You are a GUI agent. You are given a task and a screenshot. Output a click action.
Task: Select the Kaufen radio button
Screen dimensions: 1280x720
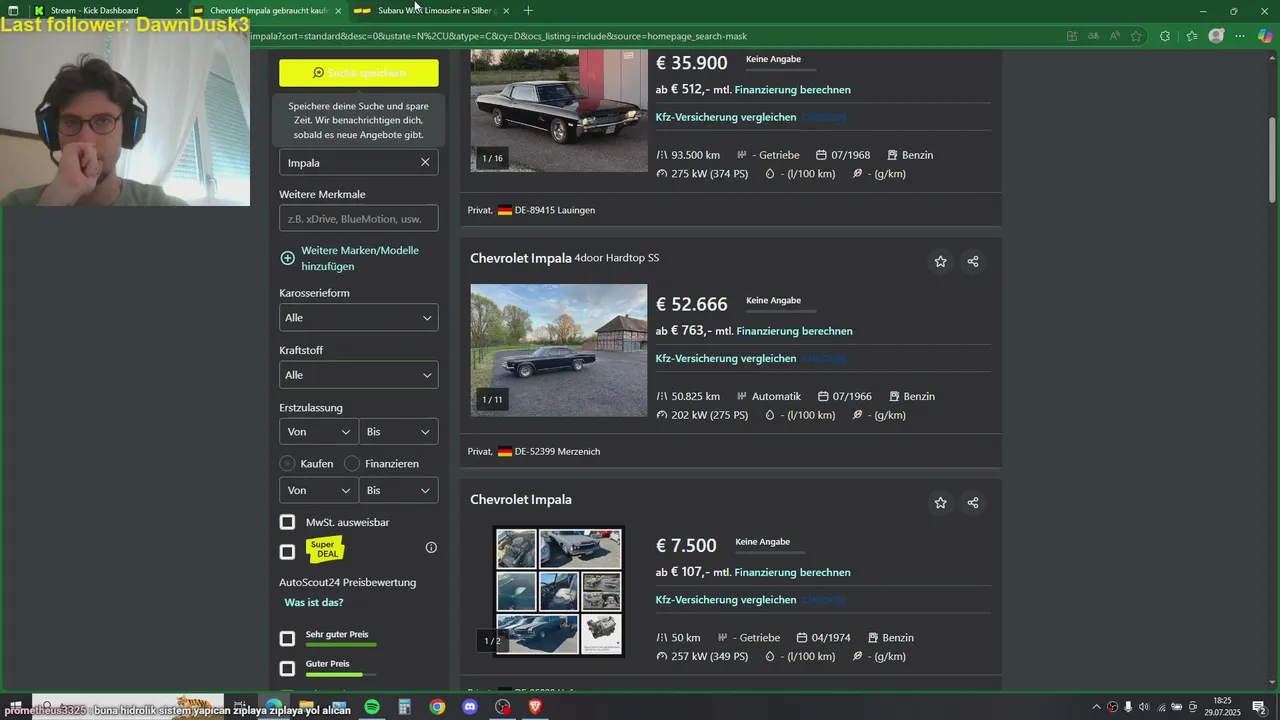click(287, 464)
